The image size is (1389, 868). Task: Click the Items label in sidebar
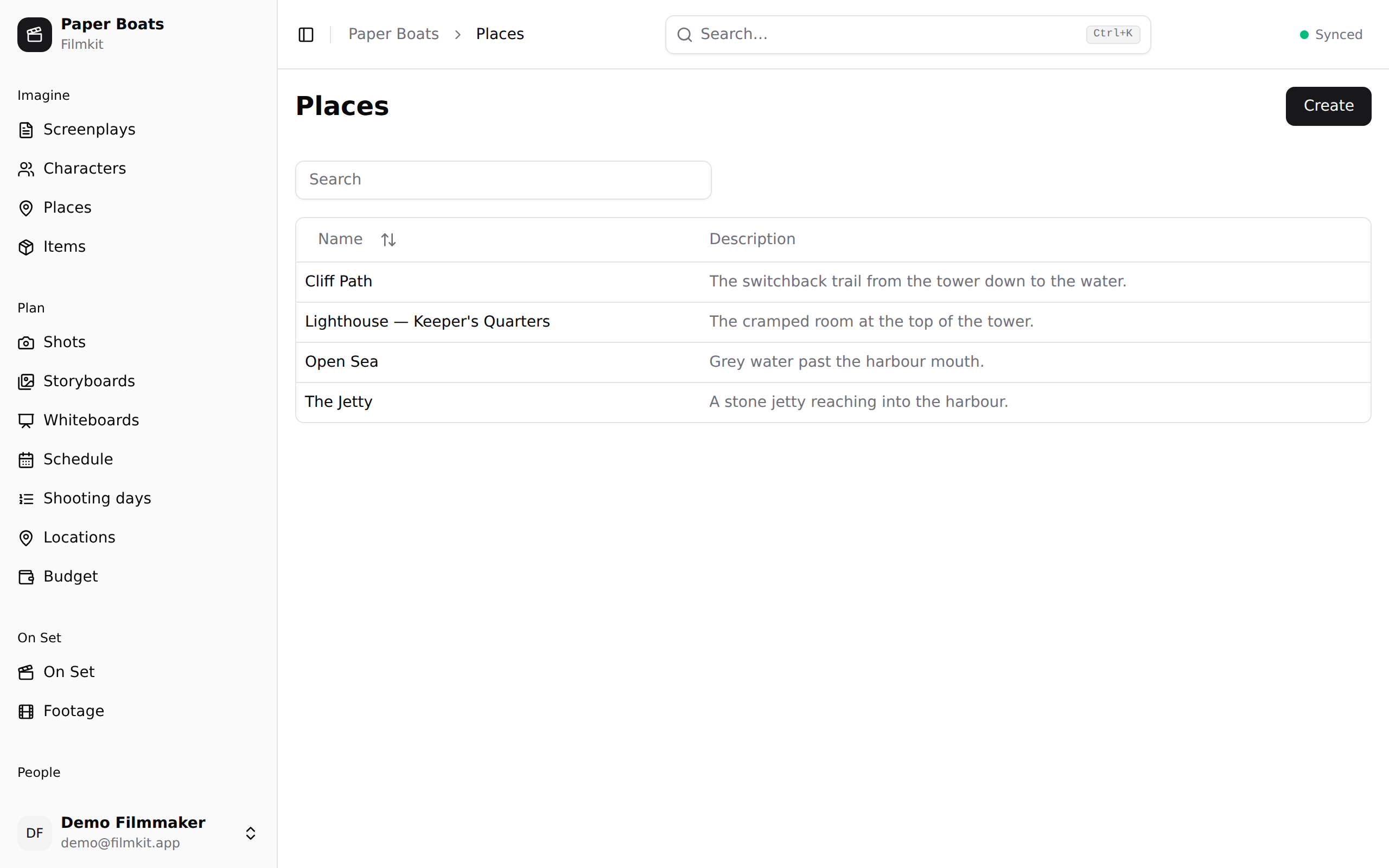64,247
